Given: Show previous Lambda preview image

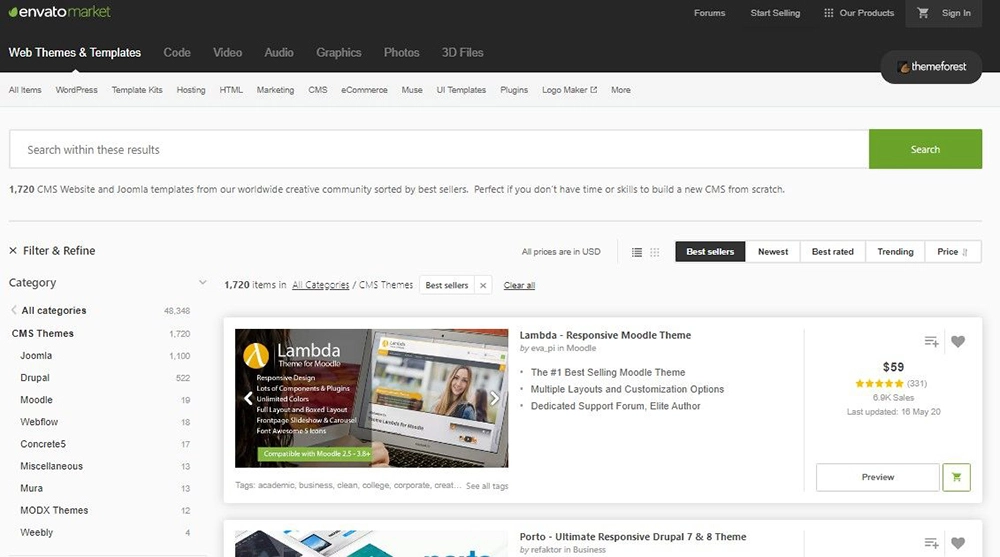Looking at the screenshot, I should (x=248, y=399).
